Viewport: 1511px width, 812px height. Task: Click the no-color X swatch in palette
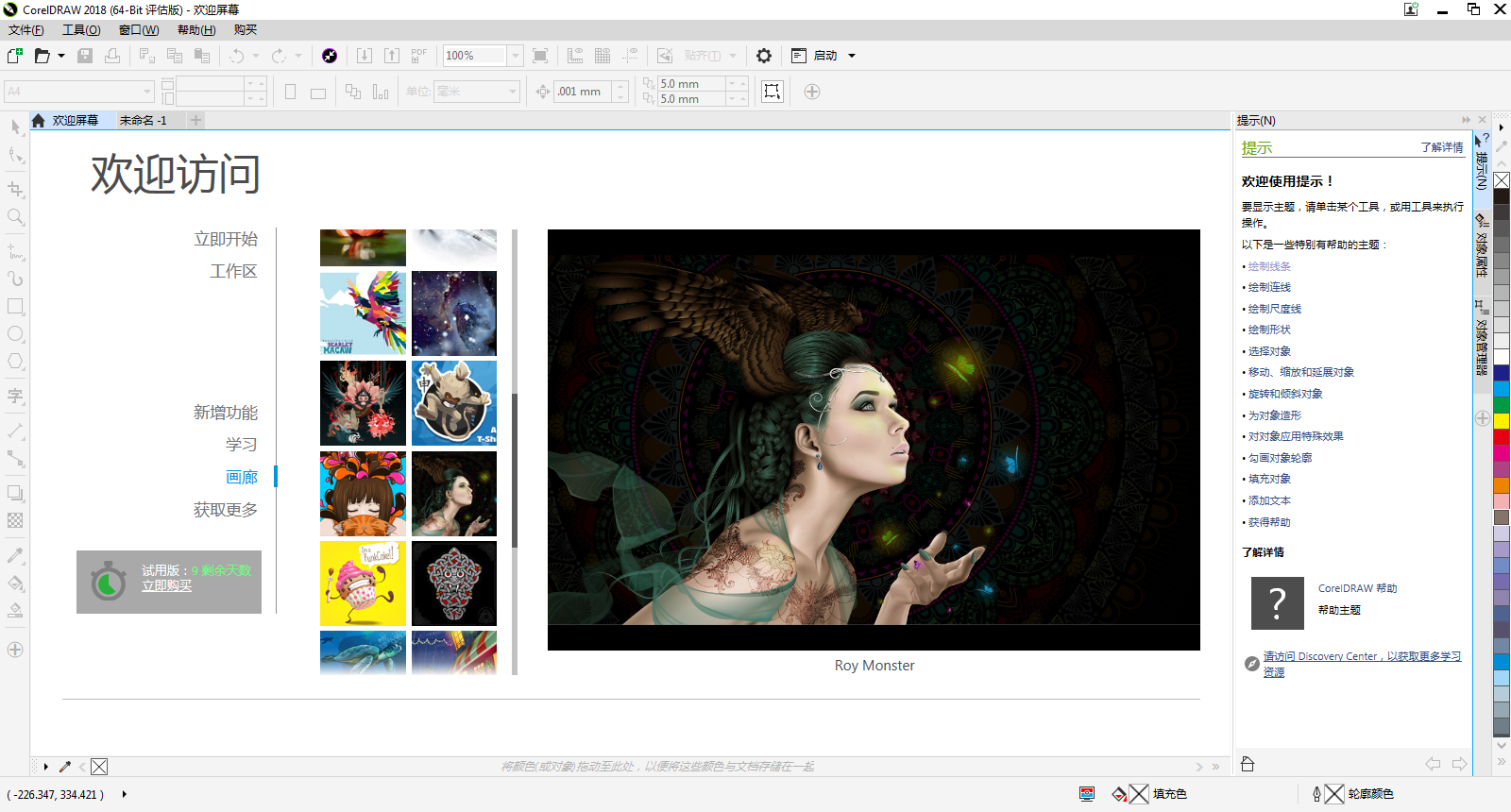[x=1502, y=179]
